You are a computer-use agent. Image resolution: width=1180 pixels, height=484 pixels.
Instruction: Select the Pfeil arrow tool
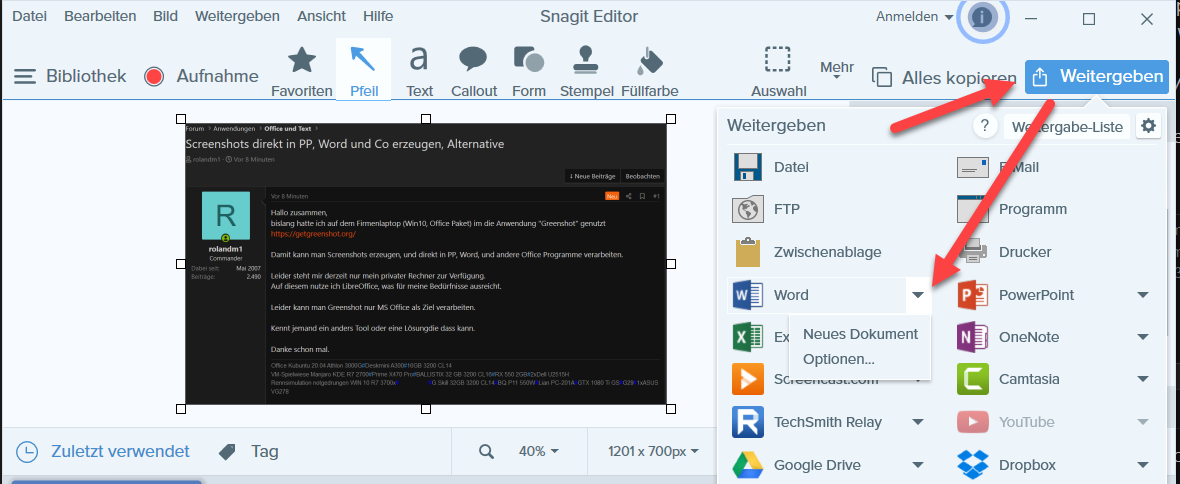(364, 70)
